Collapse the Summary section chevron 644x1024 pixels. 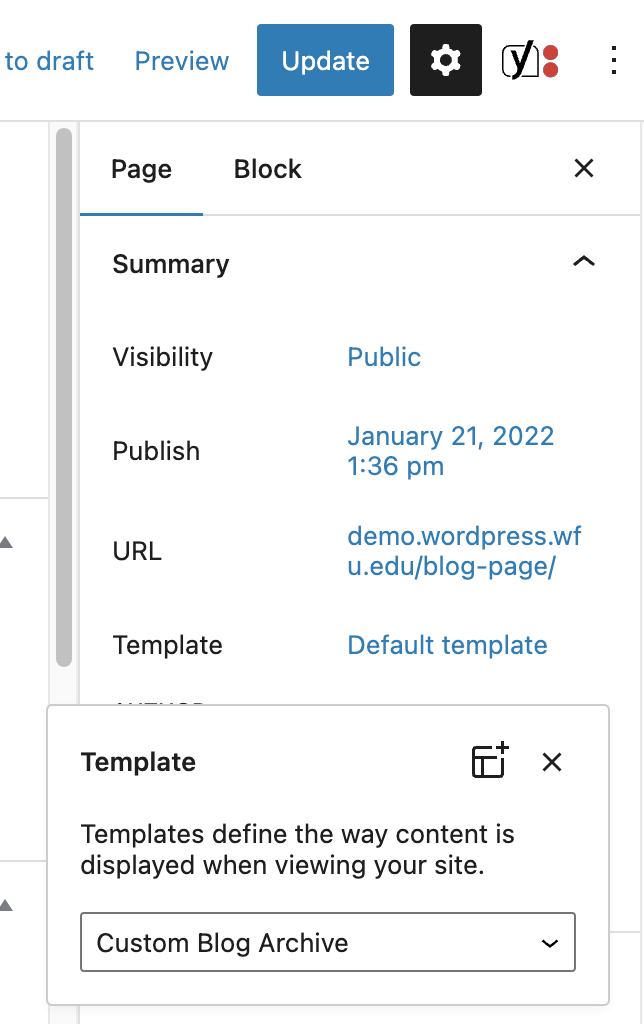583,262
